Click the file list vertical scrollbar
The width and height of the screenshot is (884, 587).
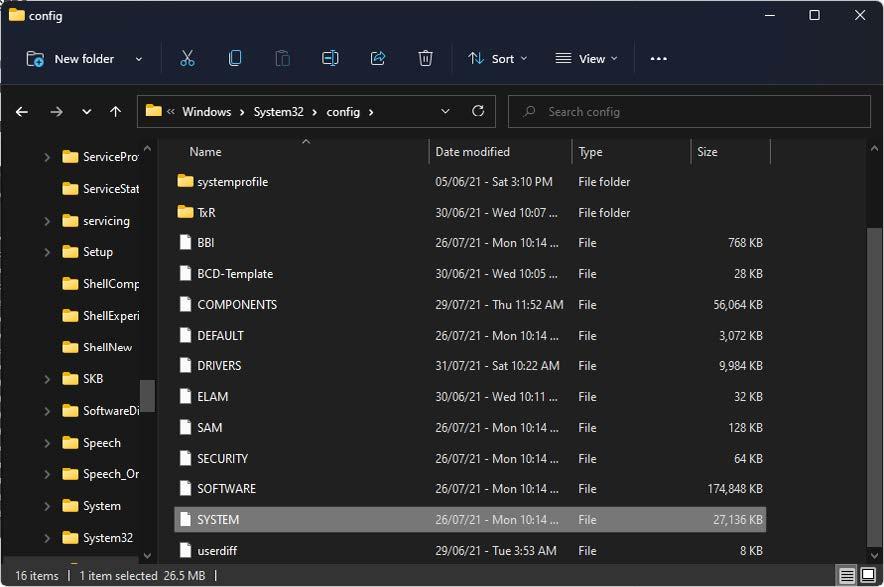[x=874, y=386]
